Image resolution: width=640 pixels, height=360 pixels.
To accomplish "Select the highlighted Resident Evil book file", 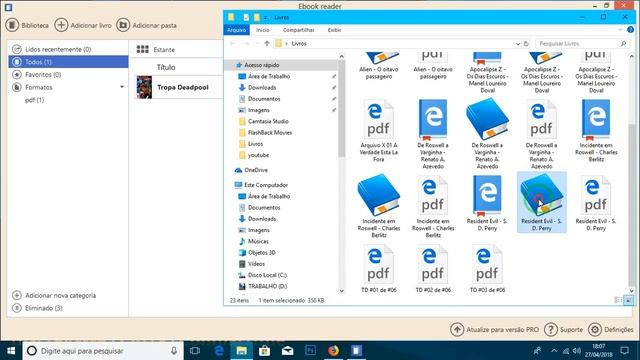I will [542, 202].
